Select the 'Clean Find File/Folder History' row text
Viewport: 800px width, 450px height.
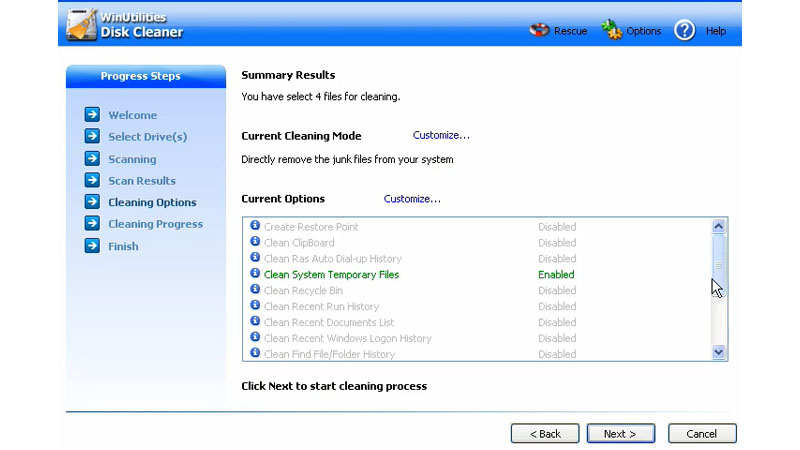pos(329,354)
